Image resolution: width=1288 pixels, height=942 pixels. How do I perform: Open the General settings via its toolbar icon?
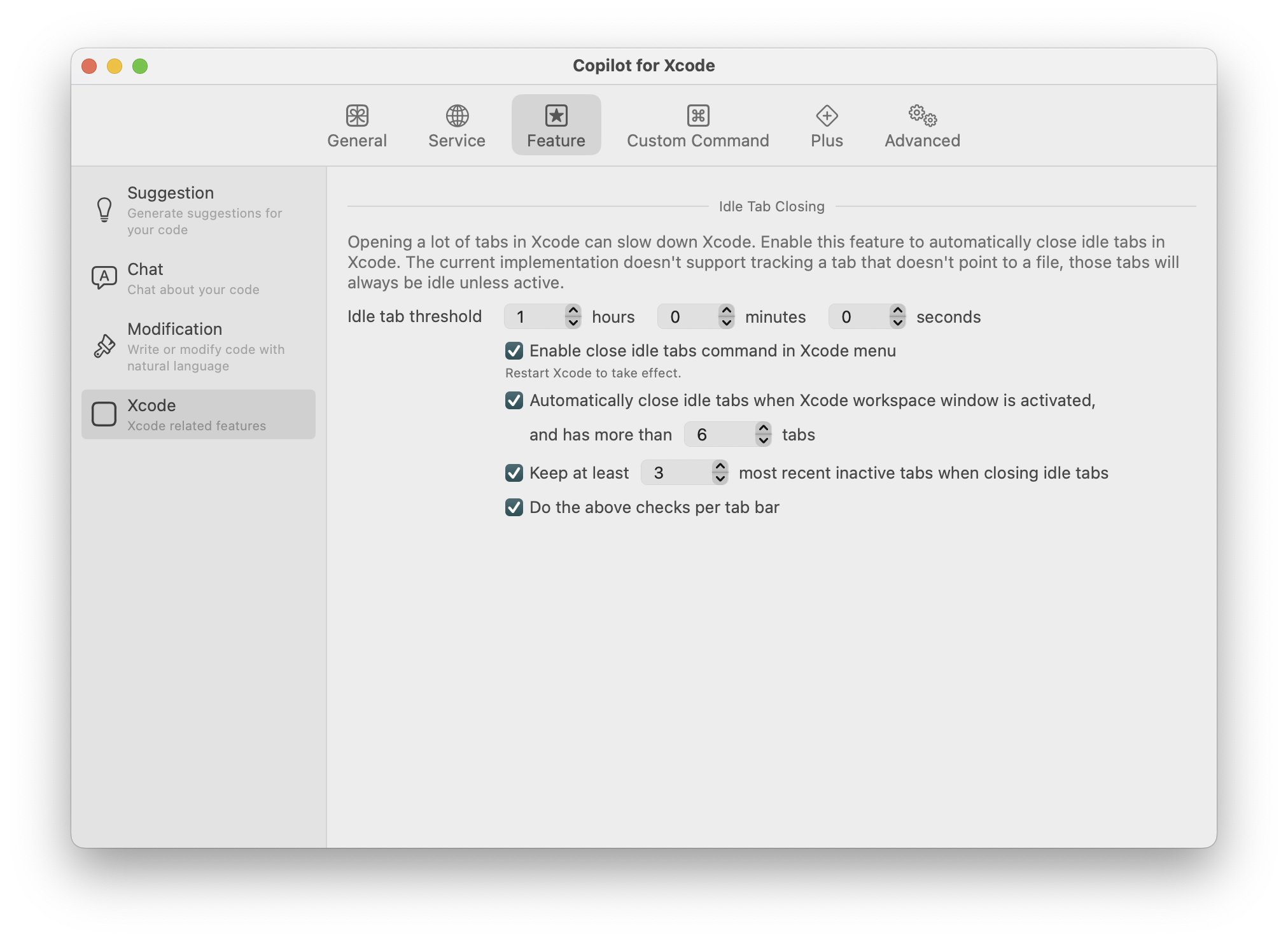(x=357, y=125)
